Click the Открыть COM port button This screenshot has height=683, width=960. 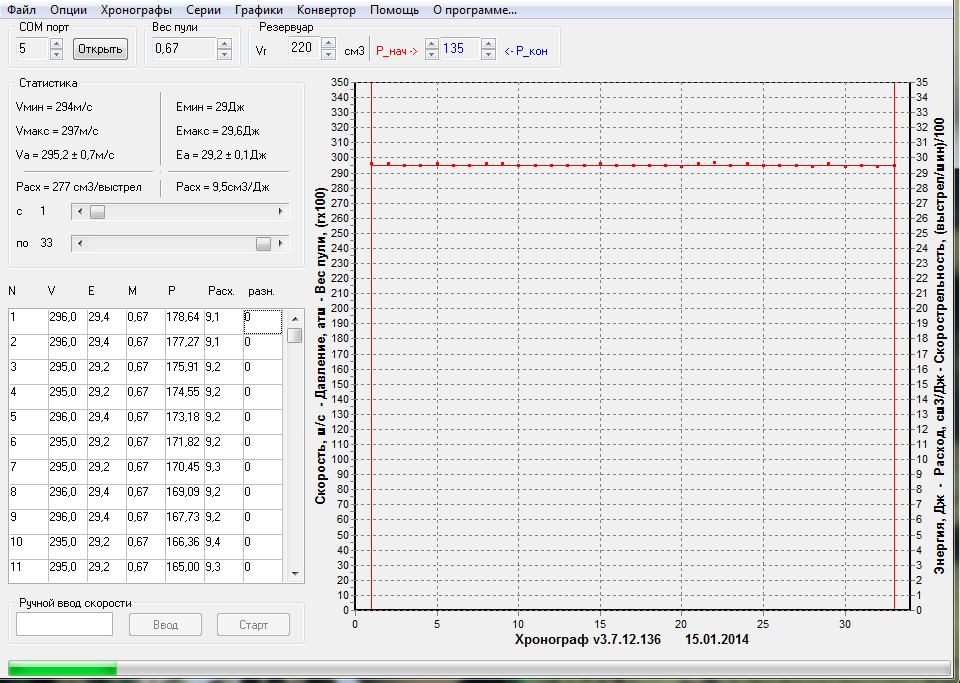(100, 49)
